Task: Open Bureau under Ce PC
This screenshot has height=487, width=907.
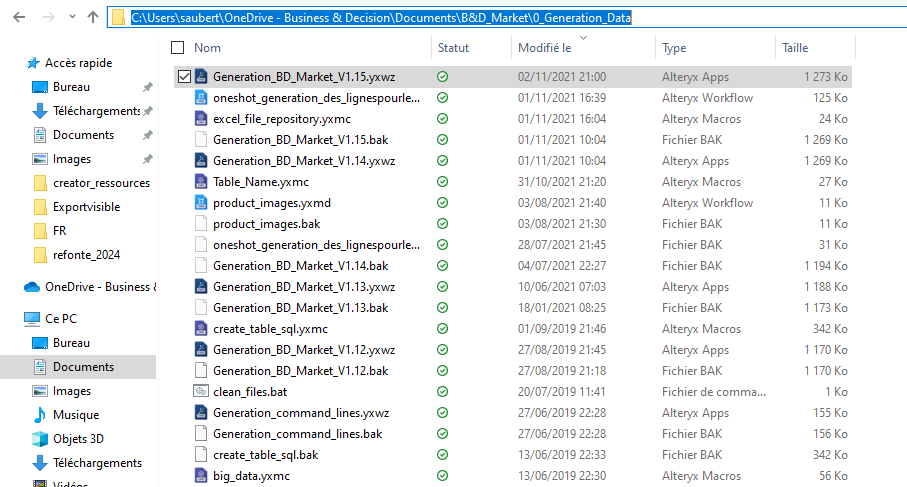Action: tap(71, 343)
